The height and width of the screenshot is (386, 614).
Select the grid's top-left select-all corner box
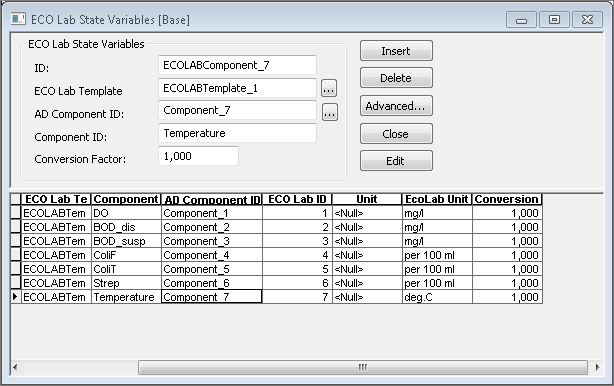pyautogui.click(x=16, y=199)
